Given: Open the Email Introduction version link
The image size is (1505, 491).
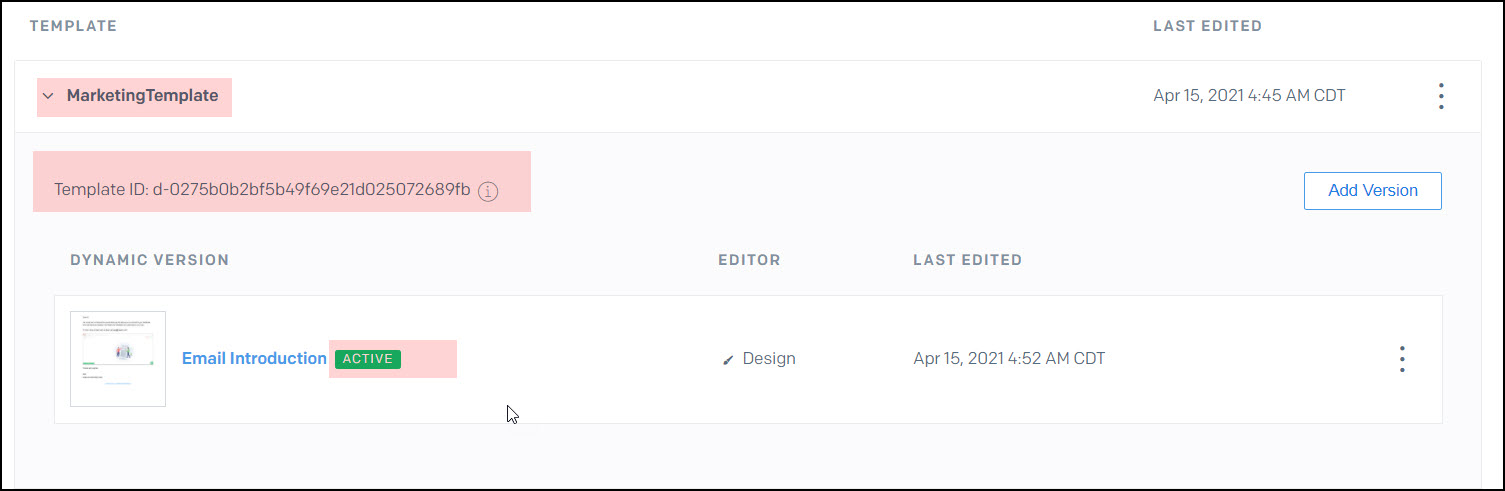Looking at the screenshot, I should coord(254,358).
